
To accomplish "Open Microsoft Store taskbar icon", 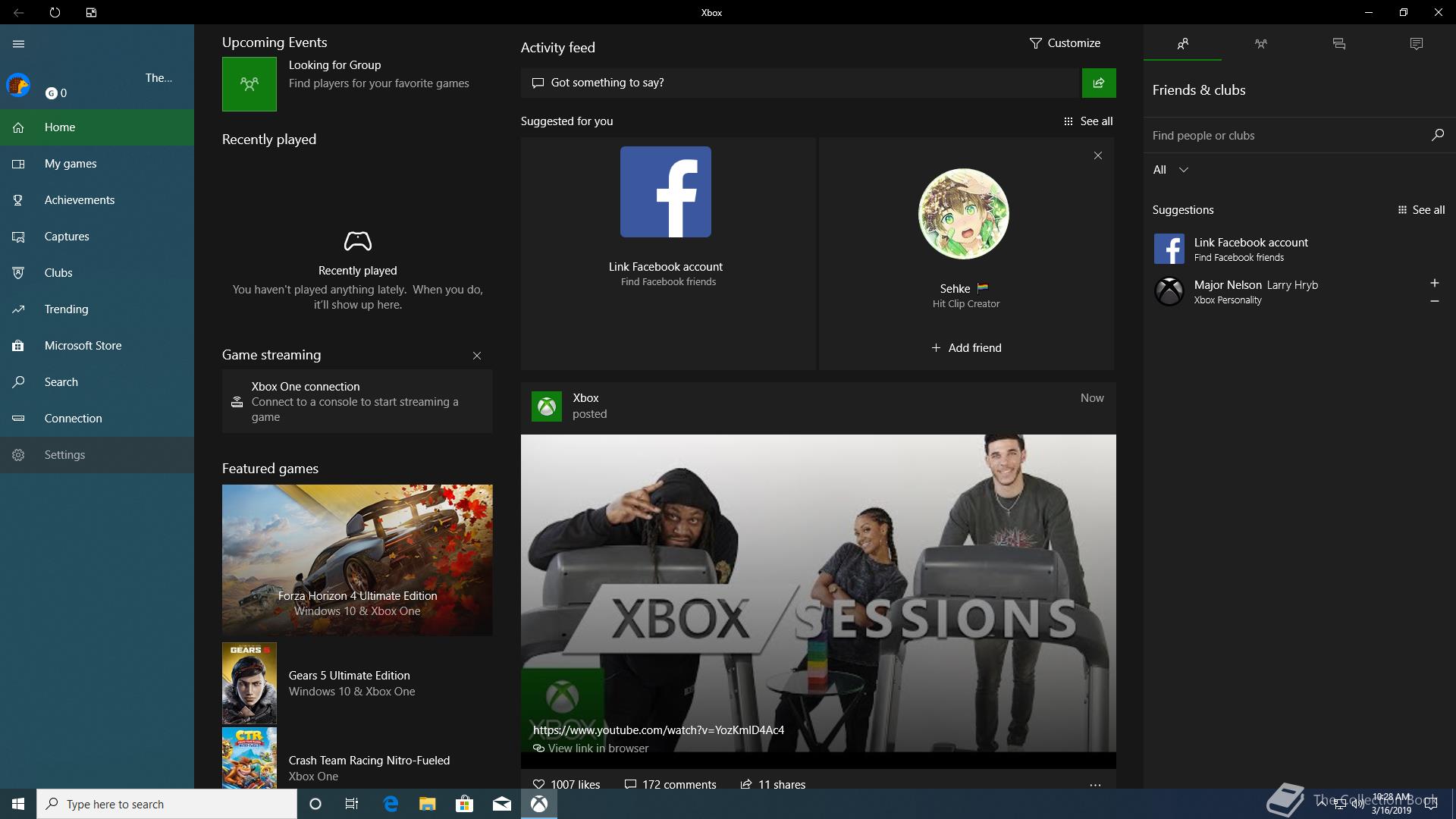I will (x=464, y=804).
